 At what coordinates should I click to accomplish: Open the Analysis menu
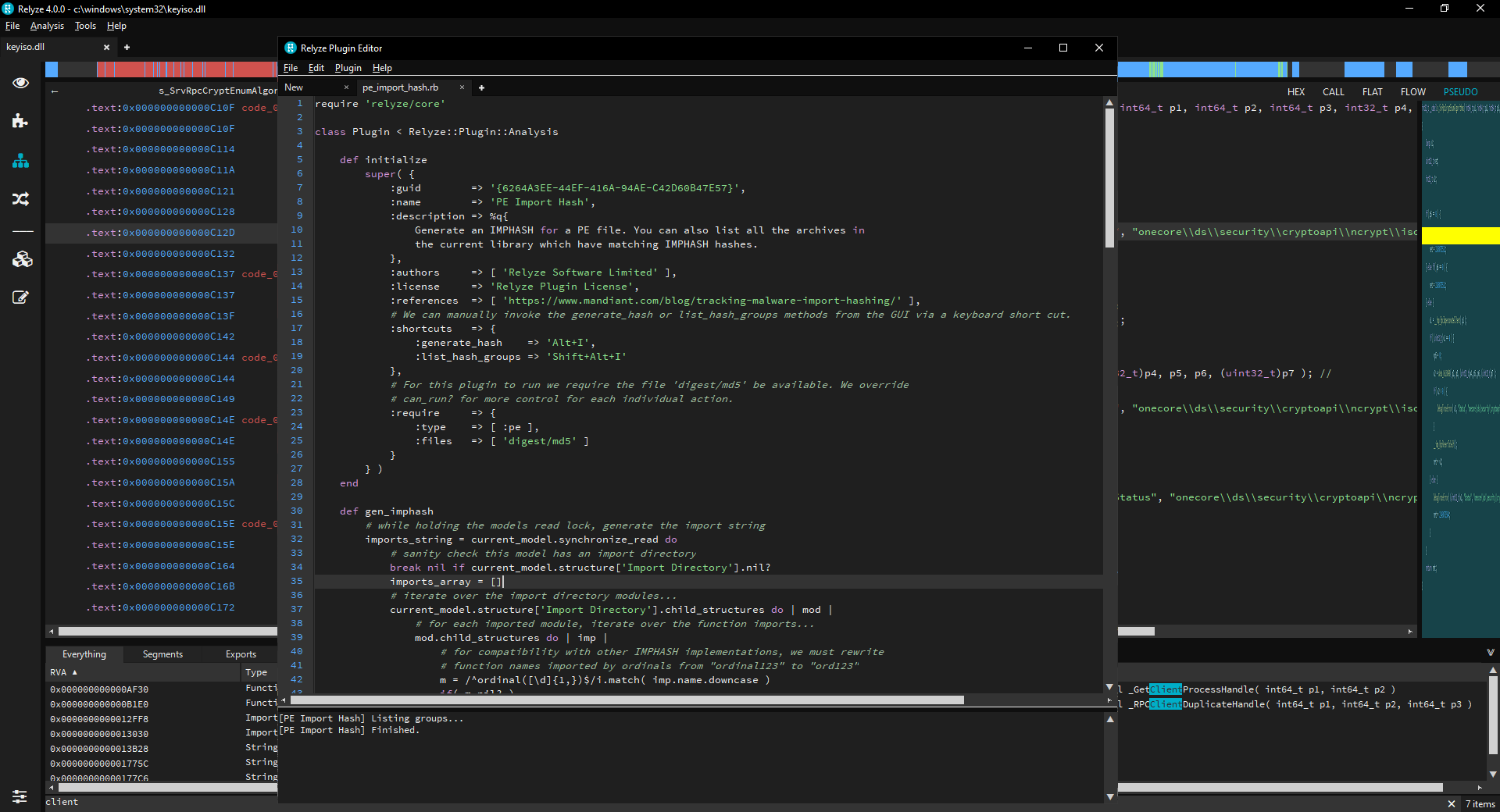47,26
